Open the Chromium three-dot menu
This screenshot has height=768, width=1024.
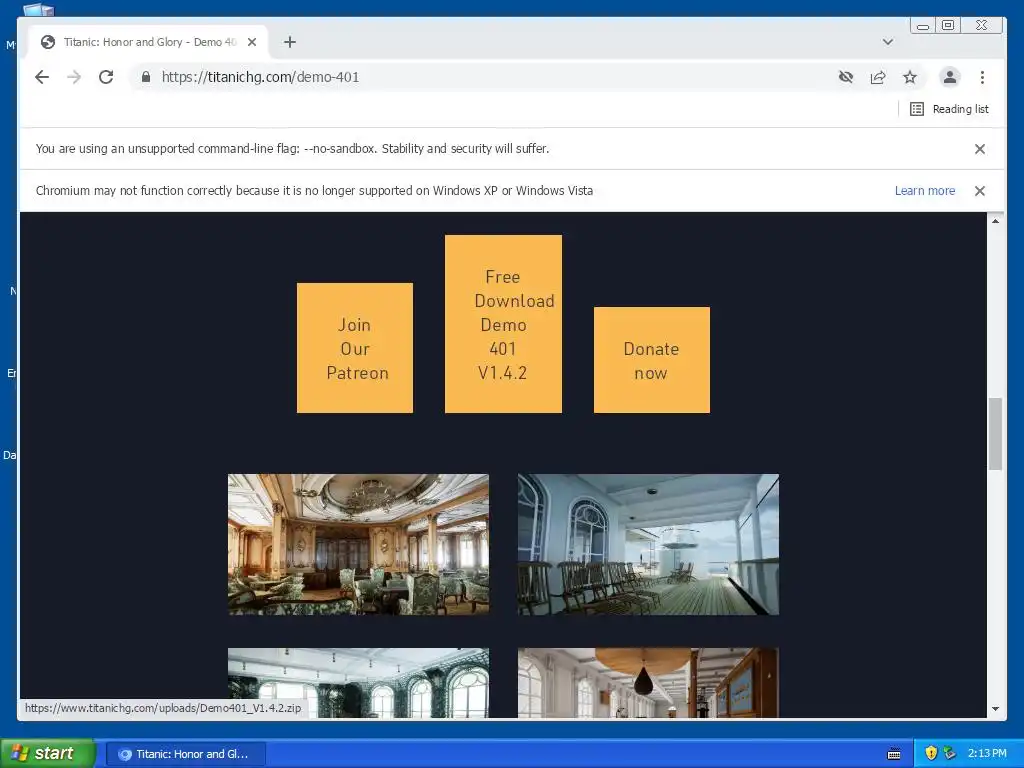pos(982,77)
